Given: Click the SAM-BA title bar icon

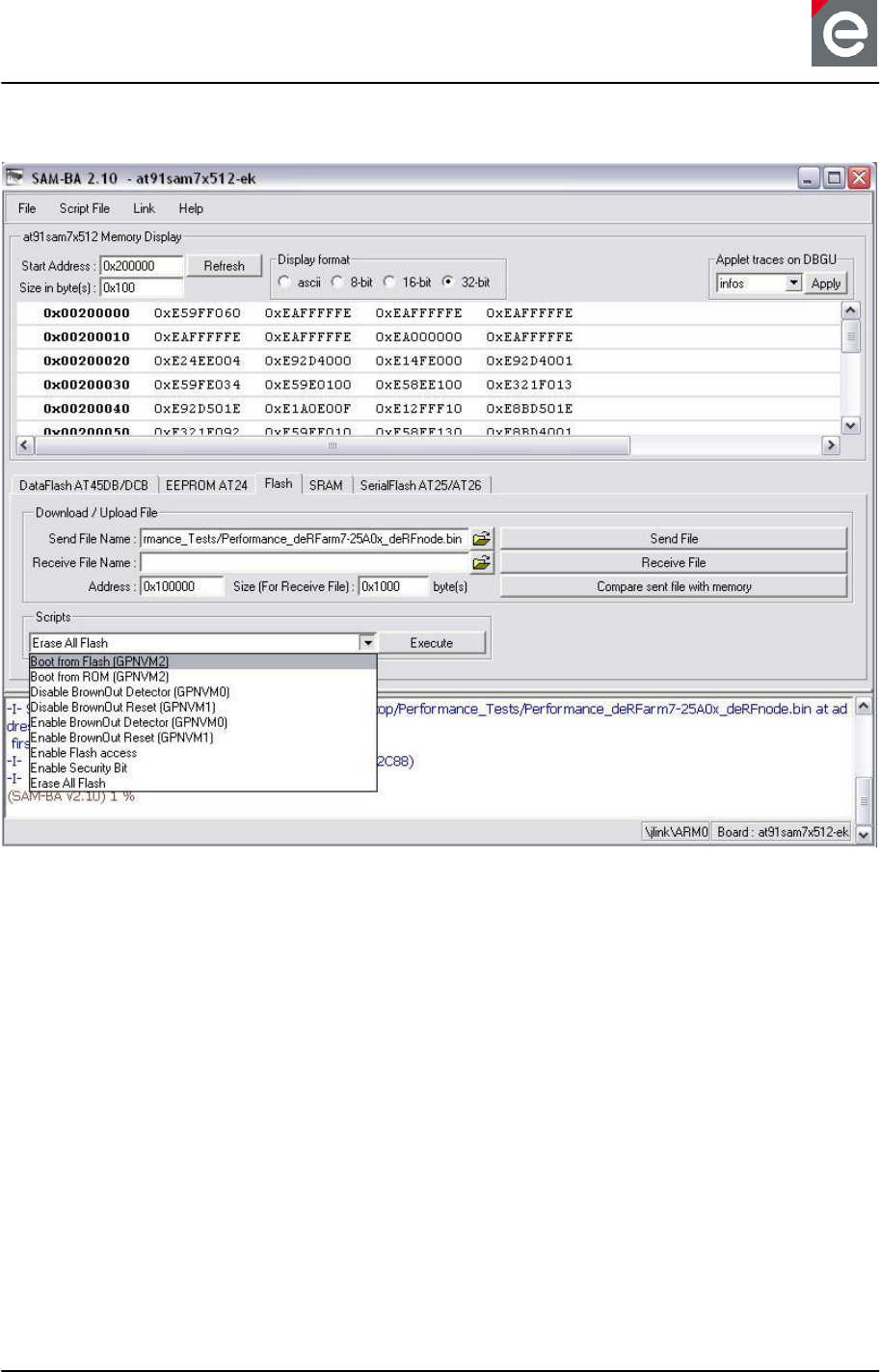Looking at the screenshot, I should coord(15,178).
